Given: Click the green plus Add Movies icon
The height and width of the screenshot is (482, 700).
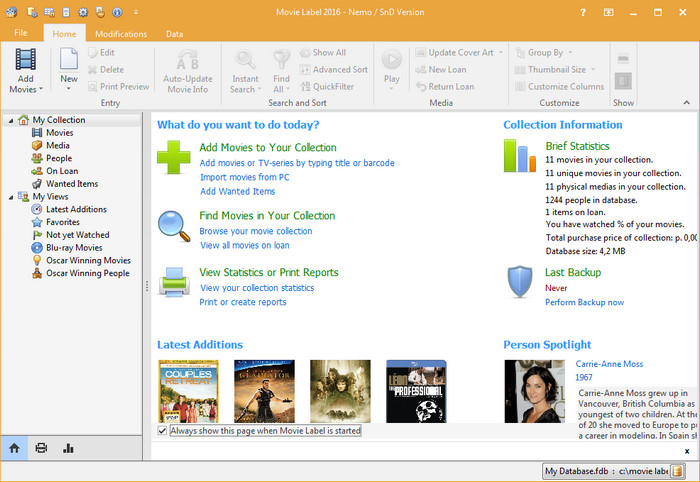Looking at the screenshot, I should click(x=174, y=157).
